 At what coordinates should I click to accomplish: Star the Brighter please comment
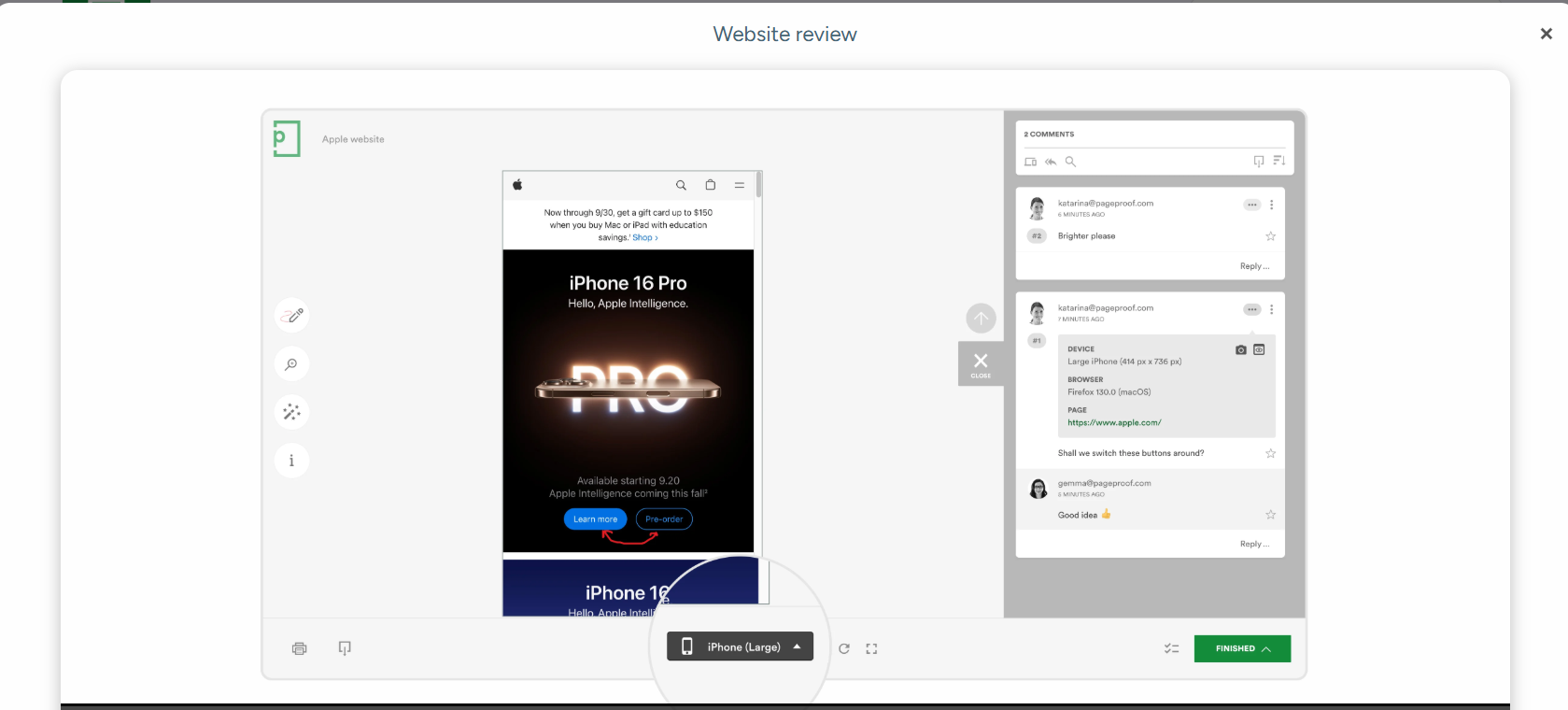coord(1270,236)
